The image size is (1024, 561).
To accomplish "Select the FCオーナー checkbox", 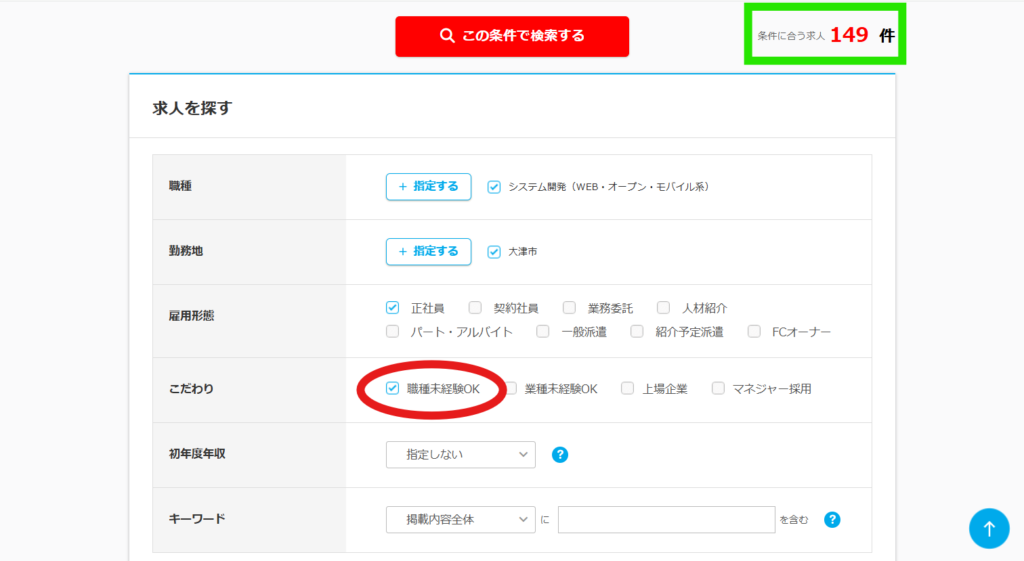I will pyautogui.click(x=752, y=332).
